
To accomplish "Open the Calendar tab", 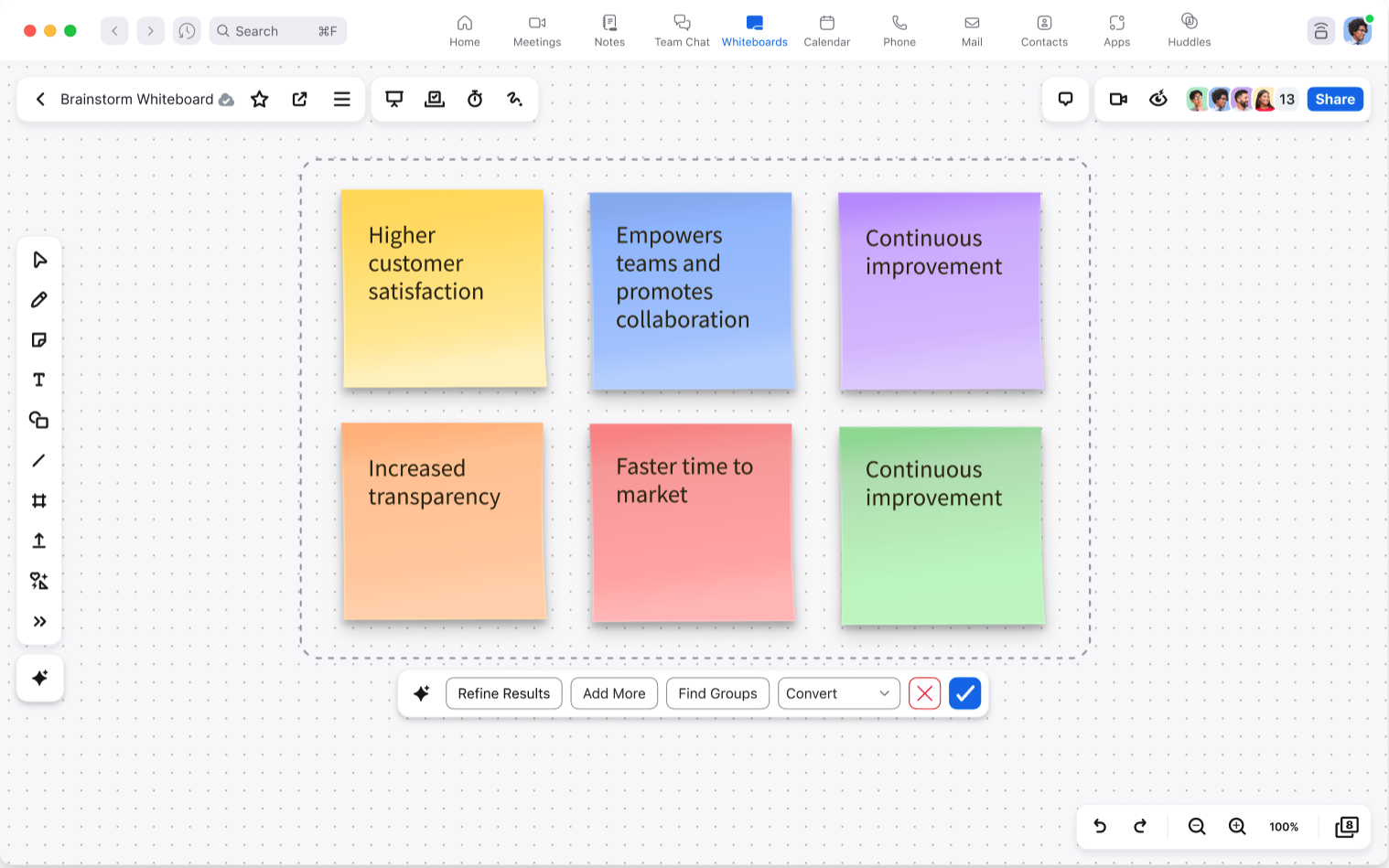I will click(826, 30).
